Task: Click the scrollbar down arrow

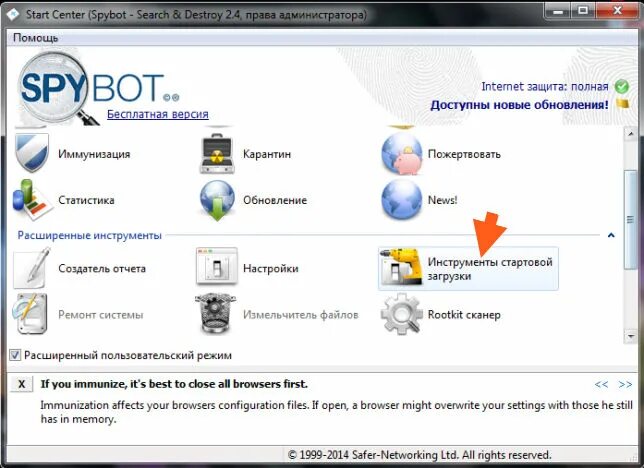Action: (x=631, y=337)
